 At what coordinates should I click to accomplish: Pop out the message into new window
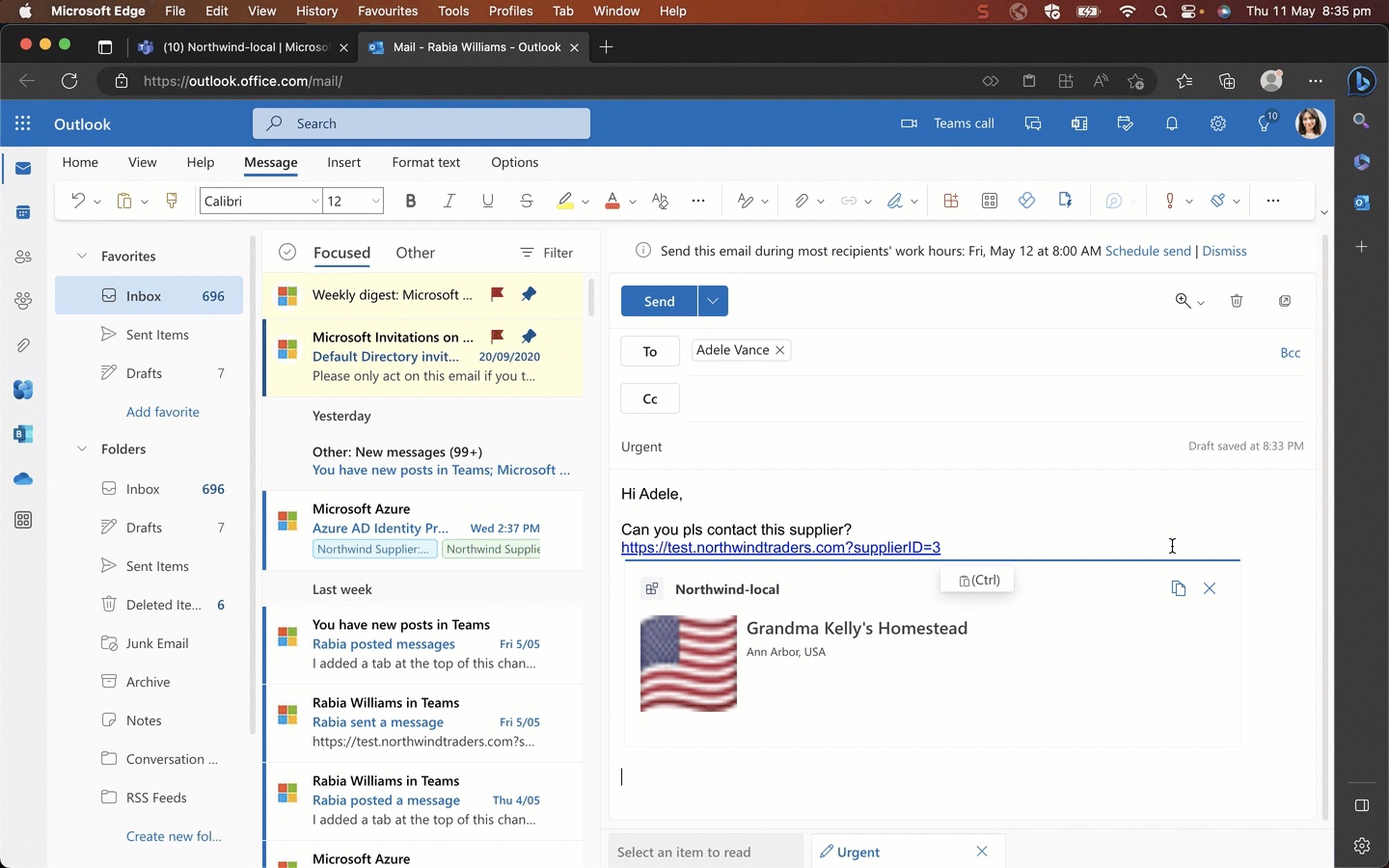pos(1285,301)
